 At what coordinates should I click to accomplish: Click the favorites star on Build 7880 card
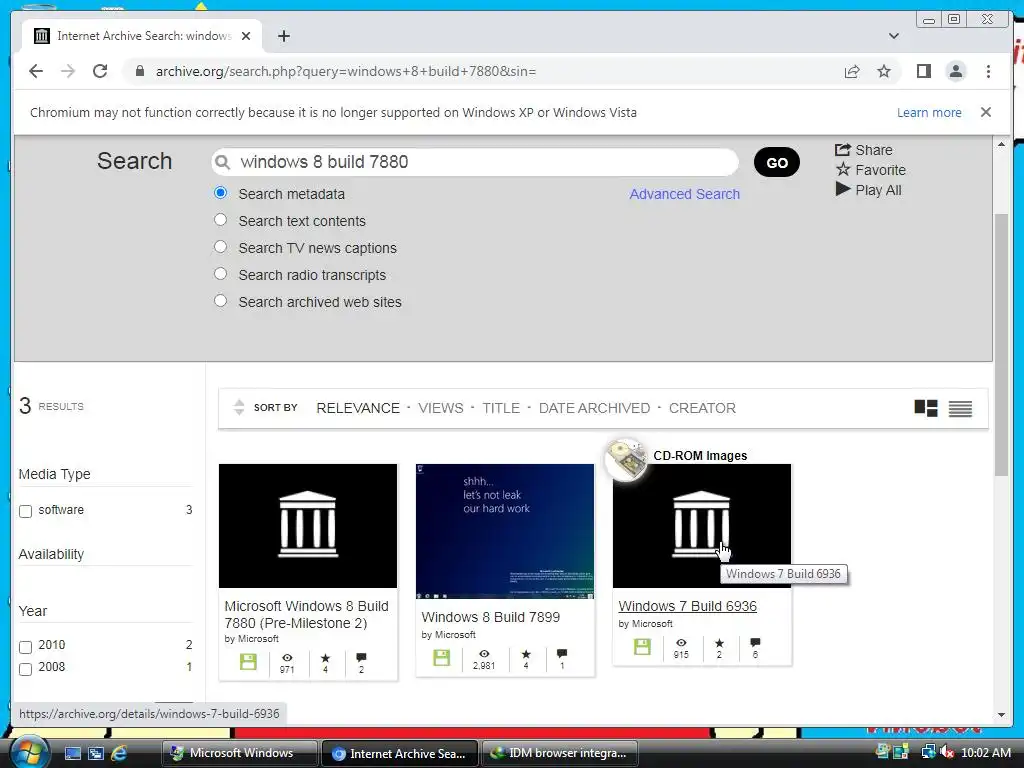325,658
